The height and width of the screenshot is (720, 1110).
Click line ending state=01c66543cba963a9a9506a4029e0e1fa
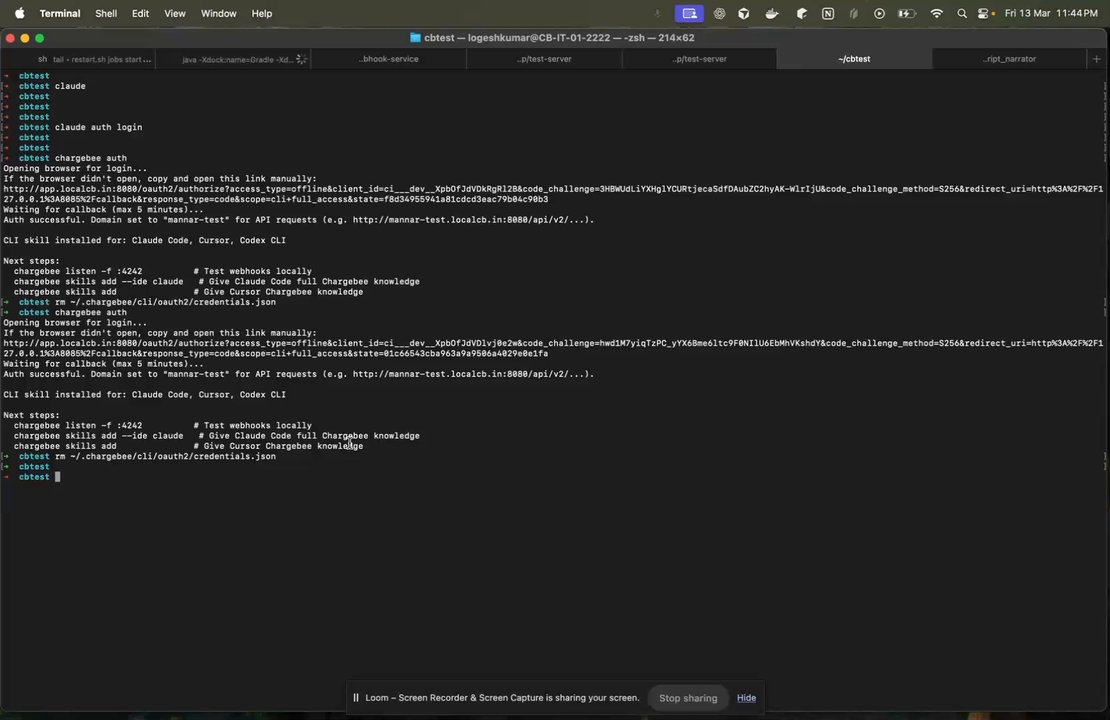click(x=275, y=354)
